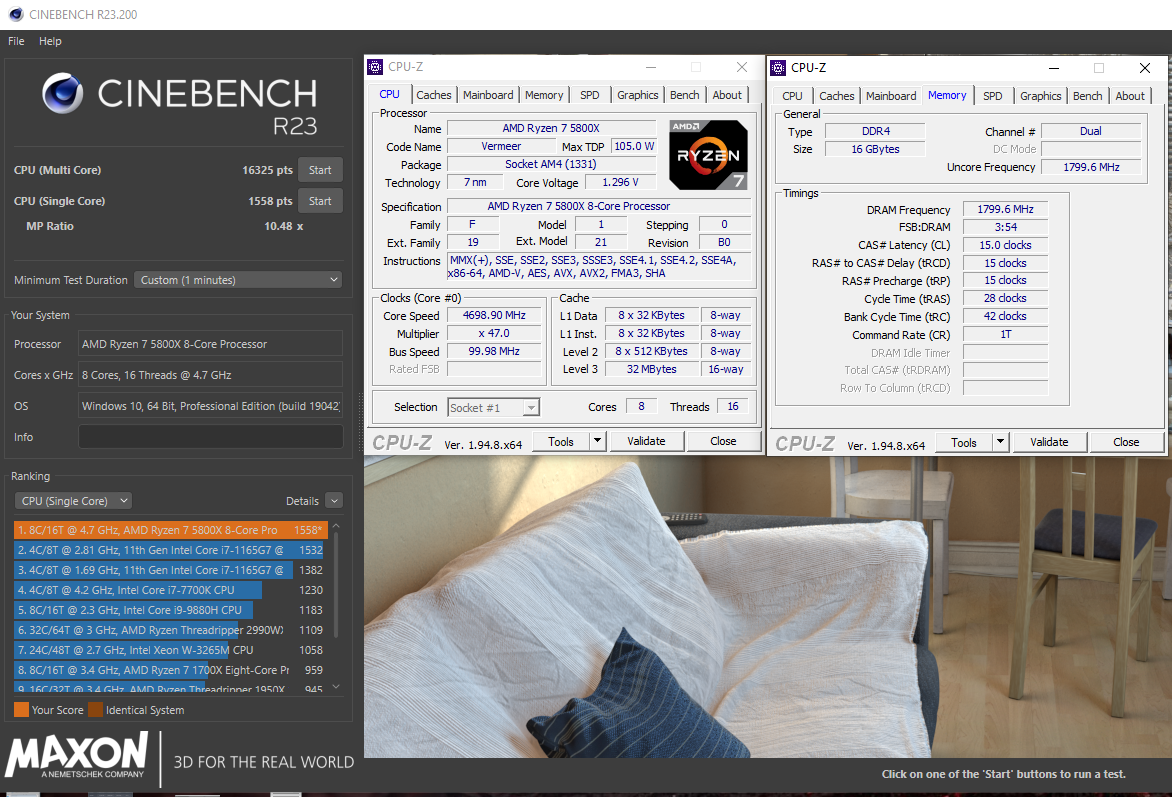Switch to Graphics tab in the CPU-Z processor window

[x=638, y=95]
